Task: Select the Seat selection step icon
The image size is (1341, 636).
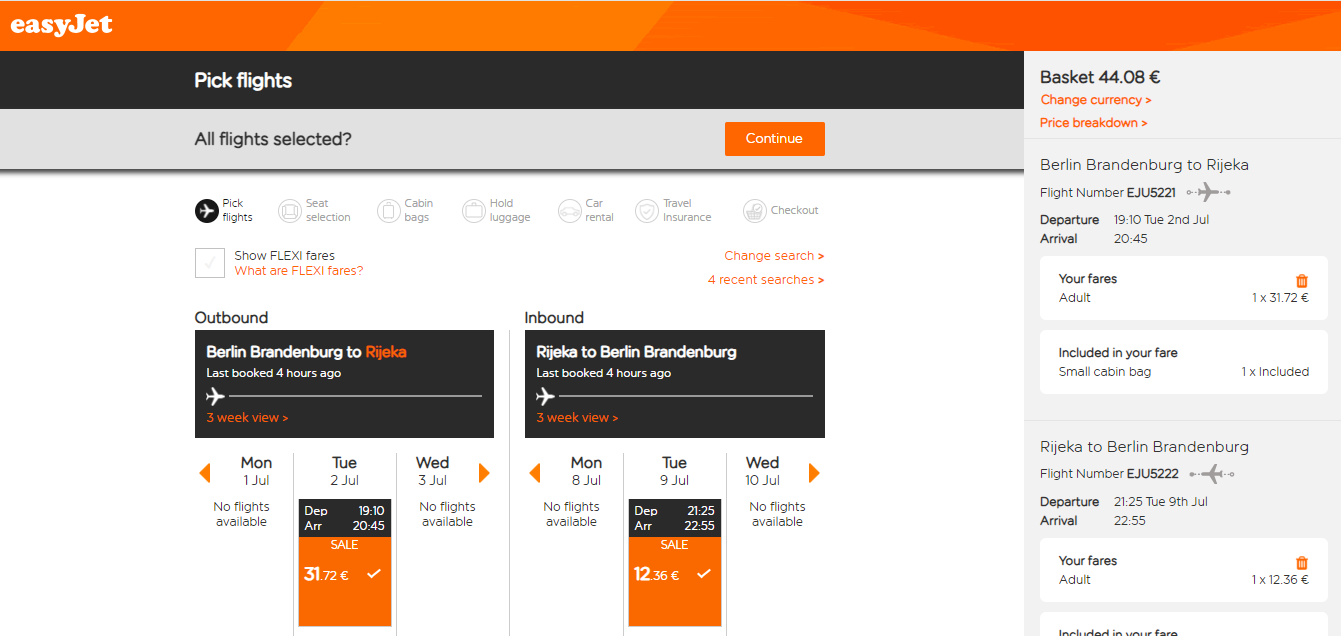Action: click(290, 211)
